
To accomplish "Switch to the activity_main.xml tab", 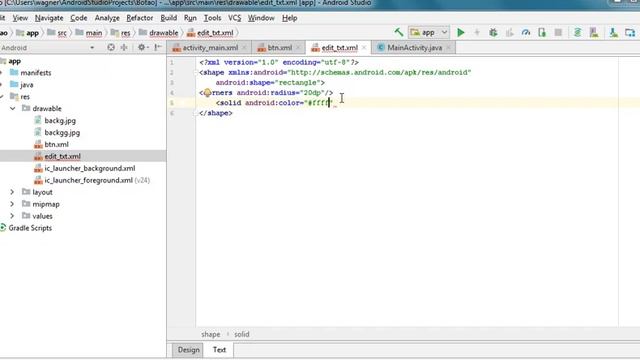I will pos(210,48).
